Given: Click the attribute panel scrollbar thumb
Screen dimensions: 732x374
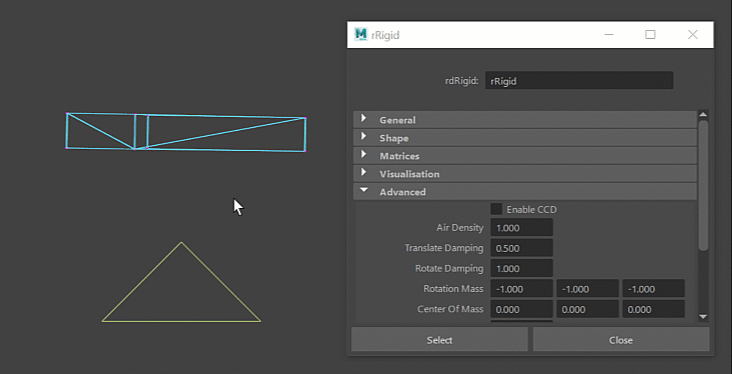Looking at the screenshot, I should pyautogui.click(x=703, y=185).
